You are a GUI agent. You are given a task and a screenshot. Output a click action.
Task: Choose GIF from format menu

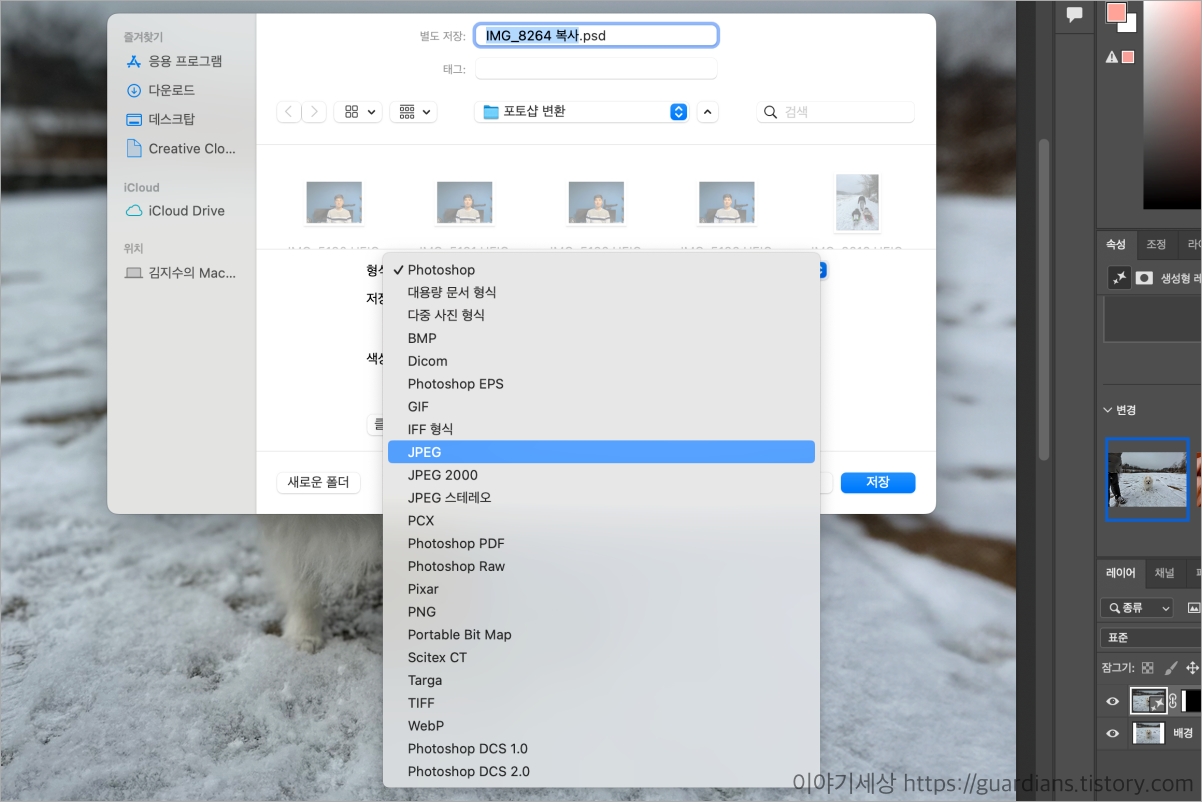click(x=601, y=407)
